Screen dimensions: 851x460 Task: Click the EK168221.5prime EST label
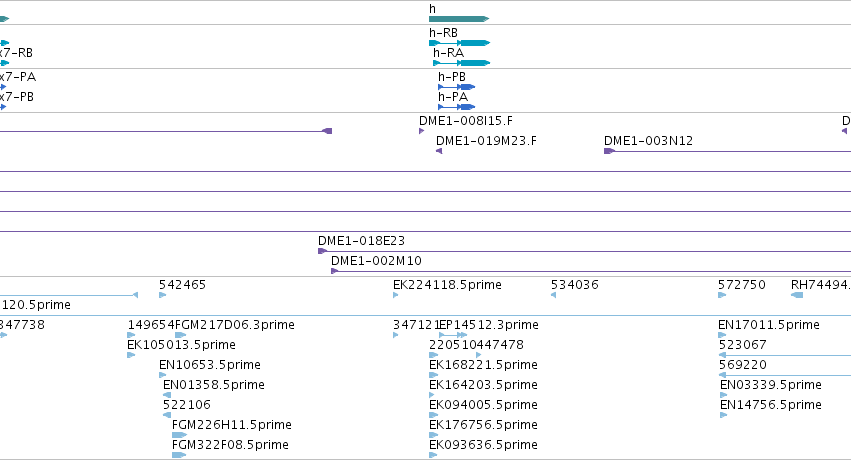coord(483,365)
